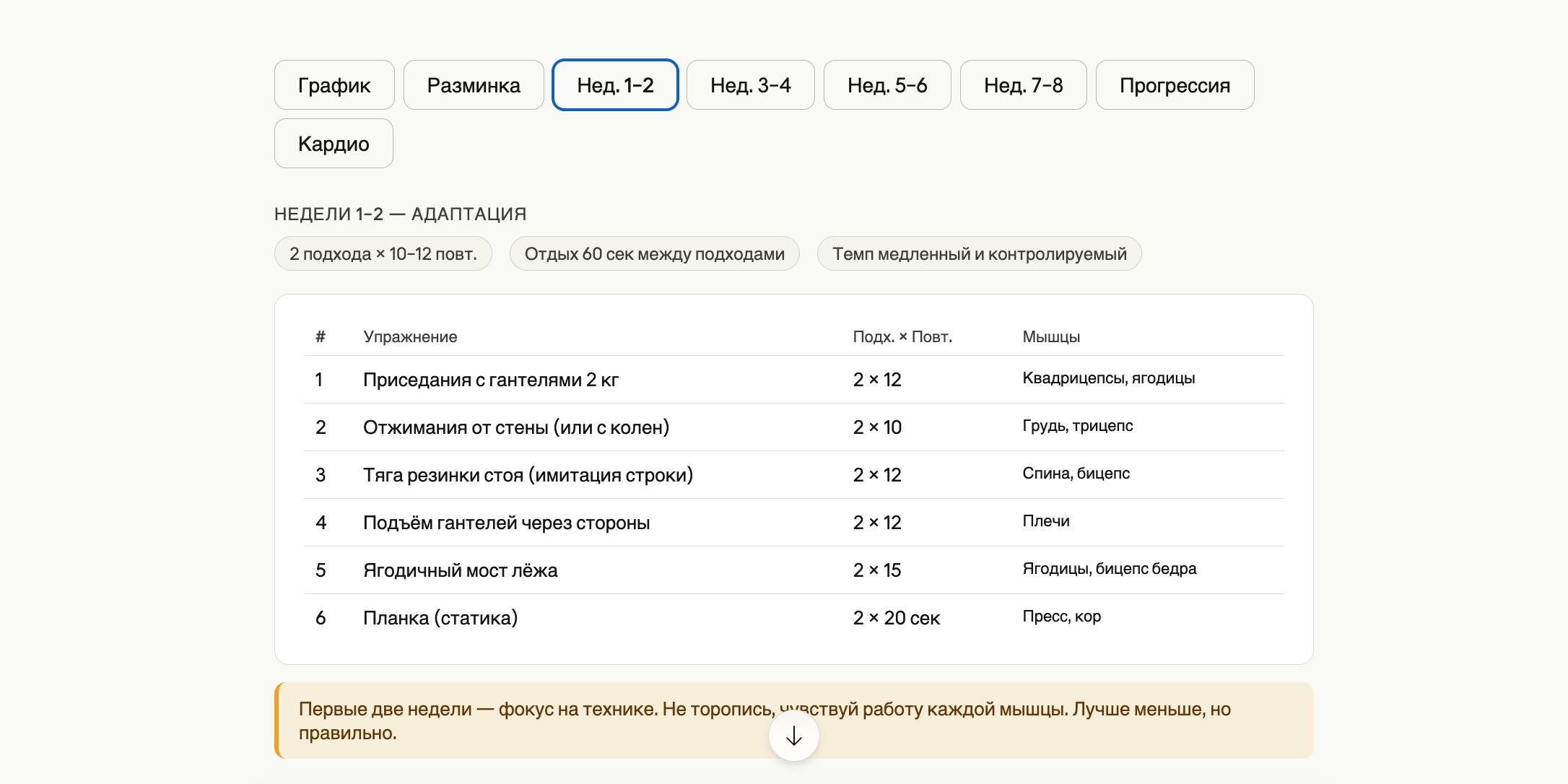1568x784 pixels.
Task: Click the 'Темп медленный и контролируемый' chip
Action: [979, 254]
